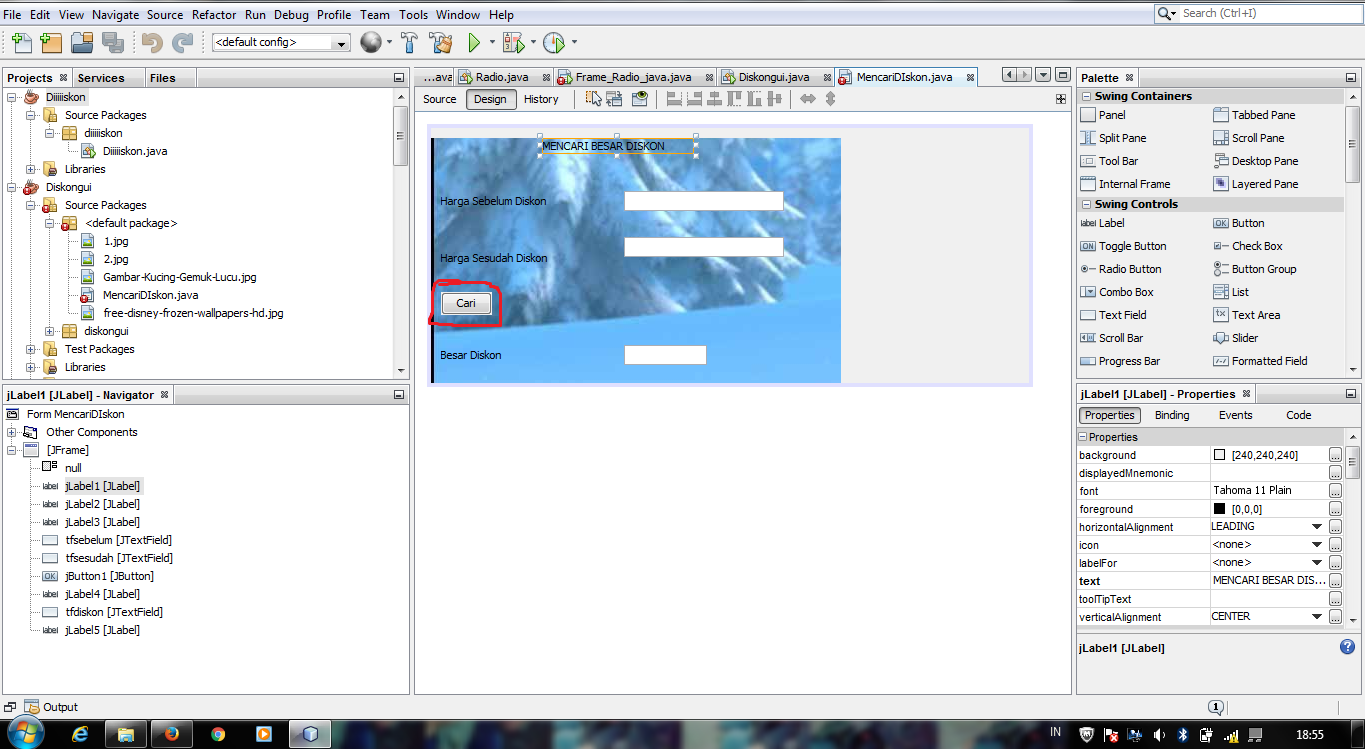Screen dimensions: 1369x751
Task: Pick Progress Bar from the palette
Action: click(x=1120, y=361)
